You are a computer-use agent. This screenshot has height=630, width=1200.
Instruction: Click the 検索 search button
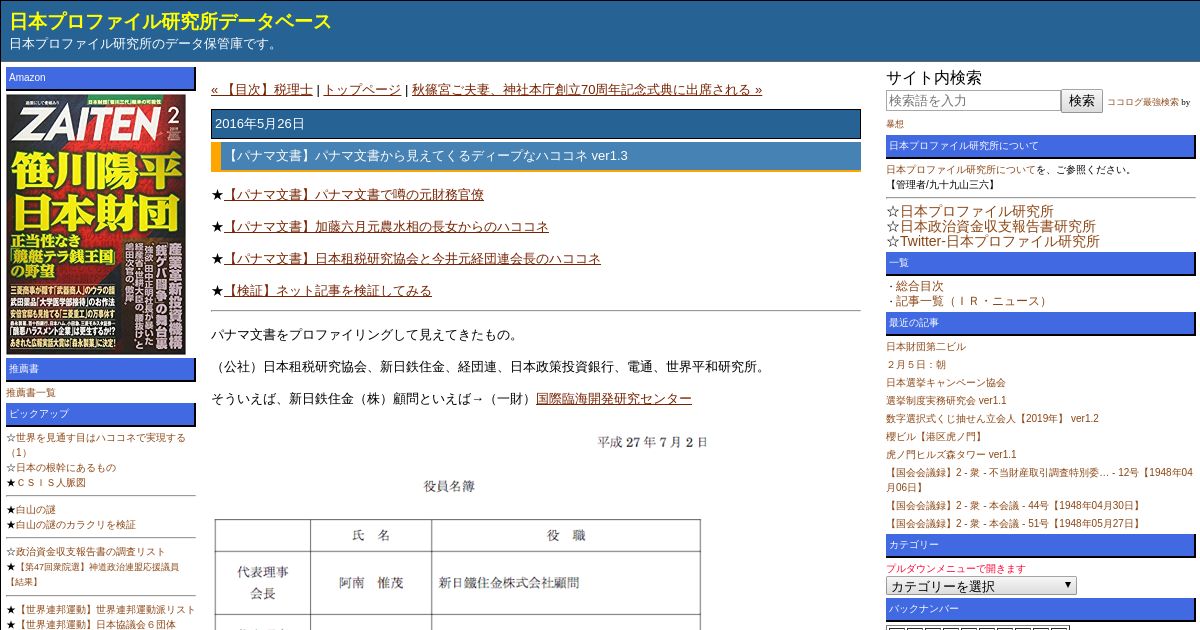coord(1082,101)
